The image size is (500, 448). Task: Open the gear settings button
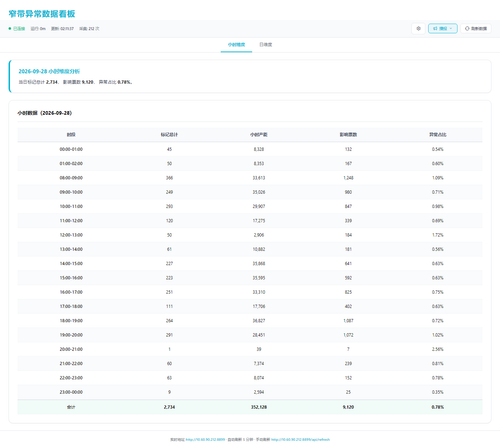[x=418, y=29]
